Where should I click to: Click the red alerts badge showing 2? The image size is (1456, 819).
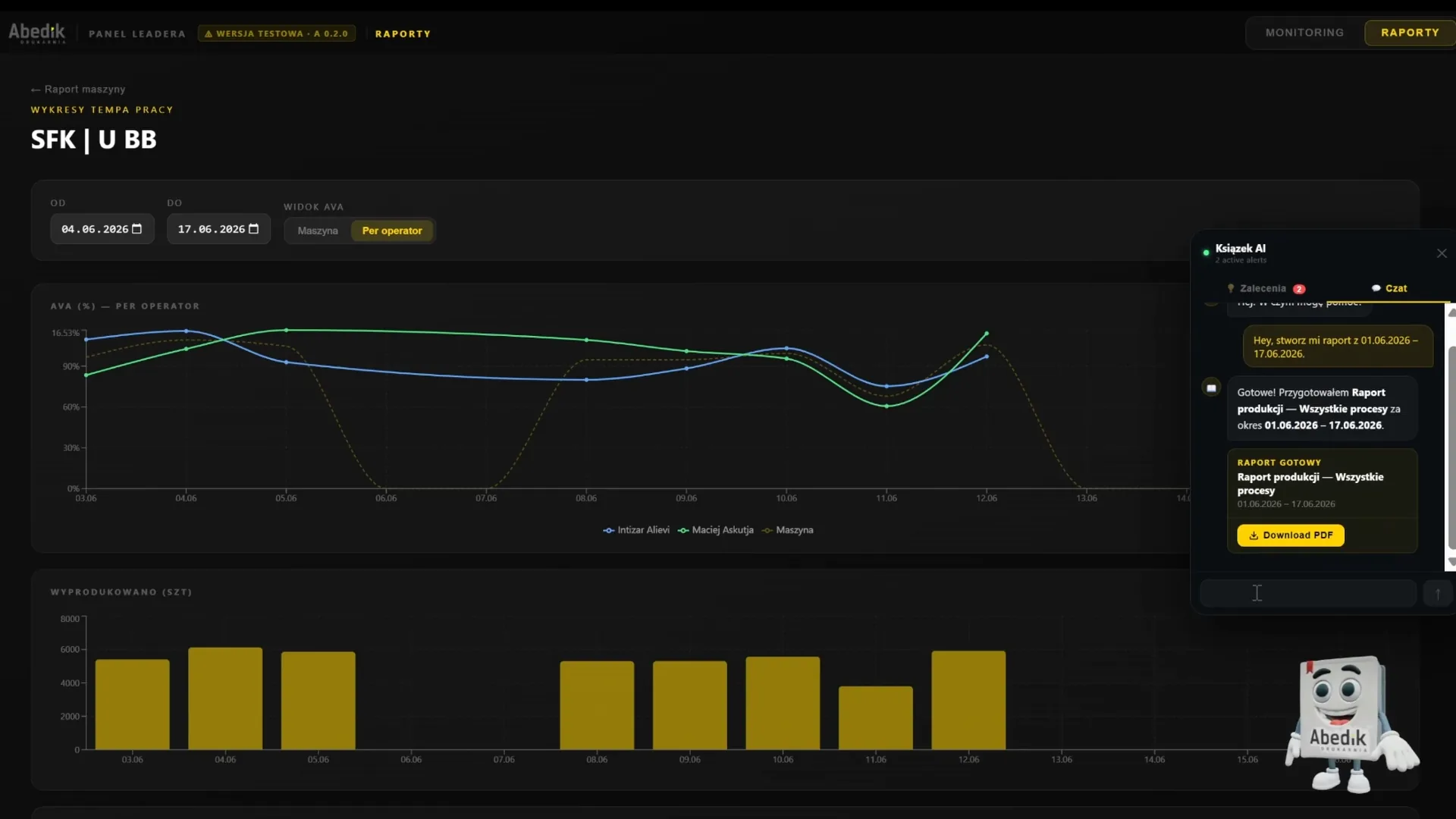point(1299,289)
